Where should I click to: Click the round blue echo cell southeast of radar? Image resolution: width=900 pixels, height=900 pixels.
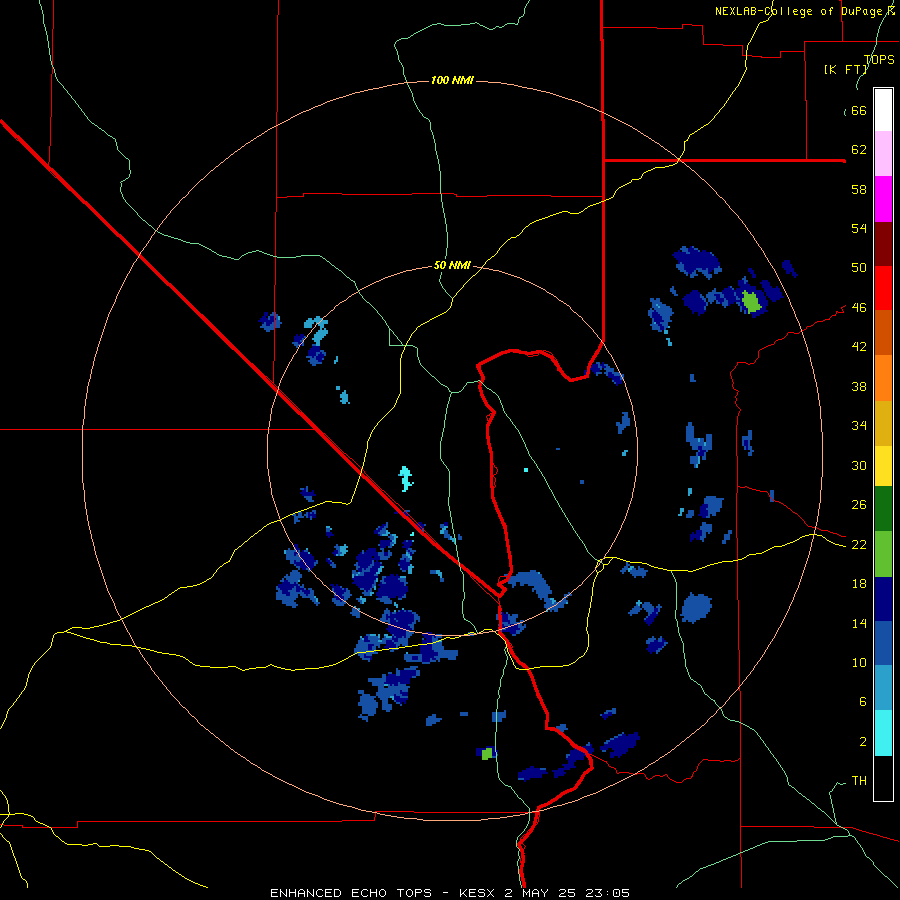[x=696, y=608]
